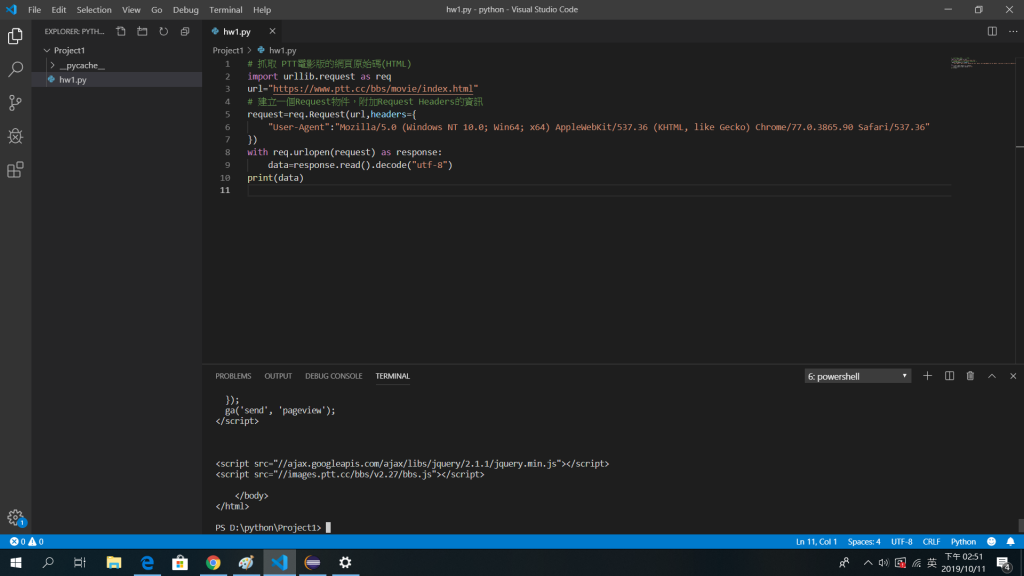Click the New File icon in Explorer
The height and width of the screenshot is (576, 1024).
pos(121,31)
